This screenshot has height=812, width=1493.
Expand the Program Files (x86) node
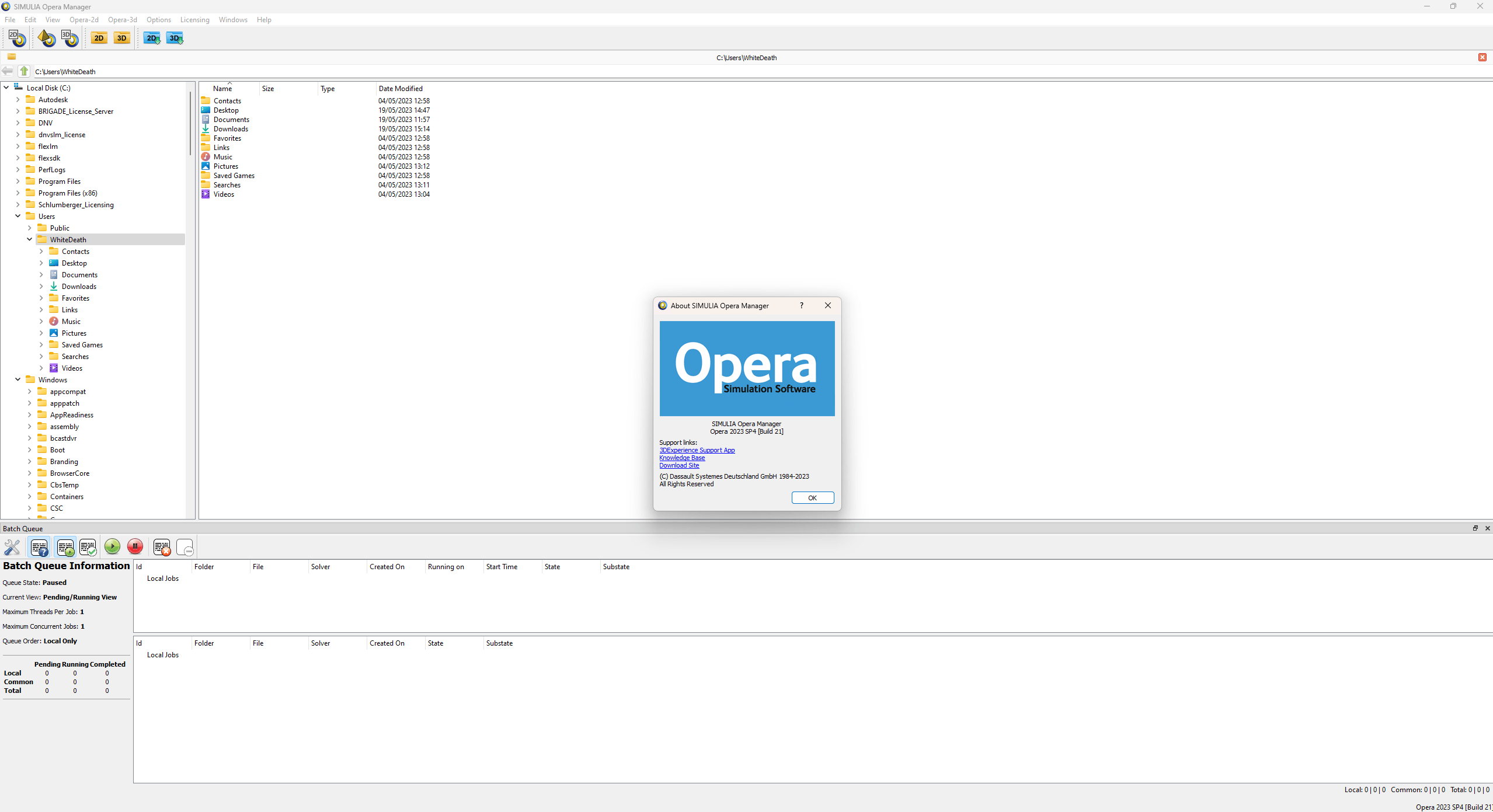coord(18,193)
